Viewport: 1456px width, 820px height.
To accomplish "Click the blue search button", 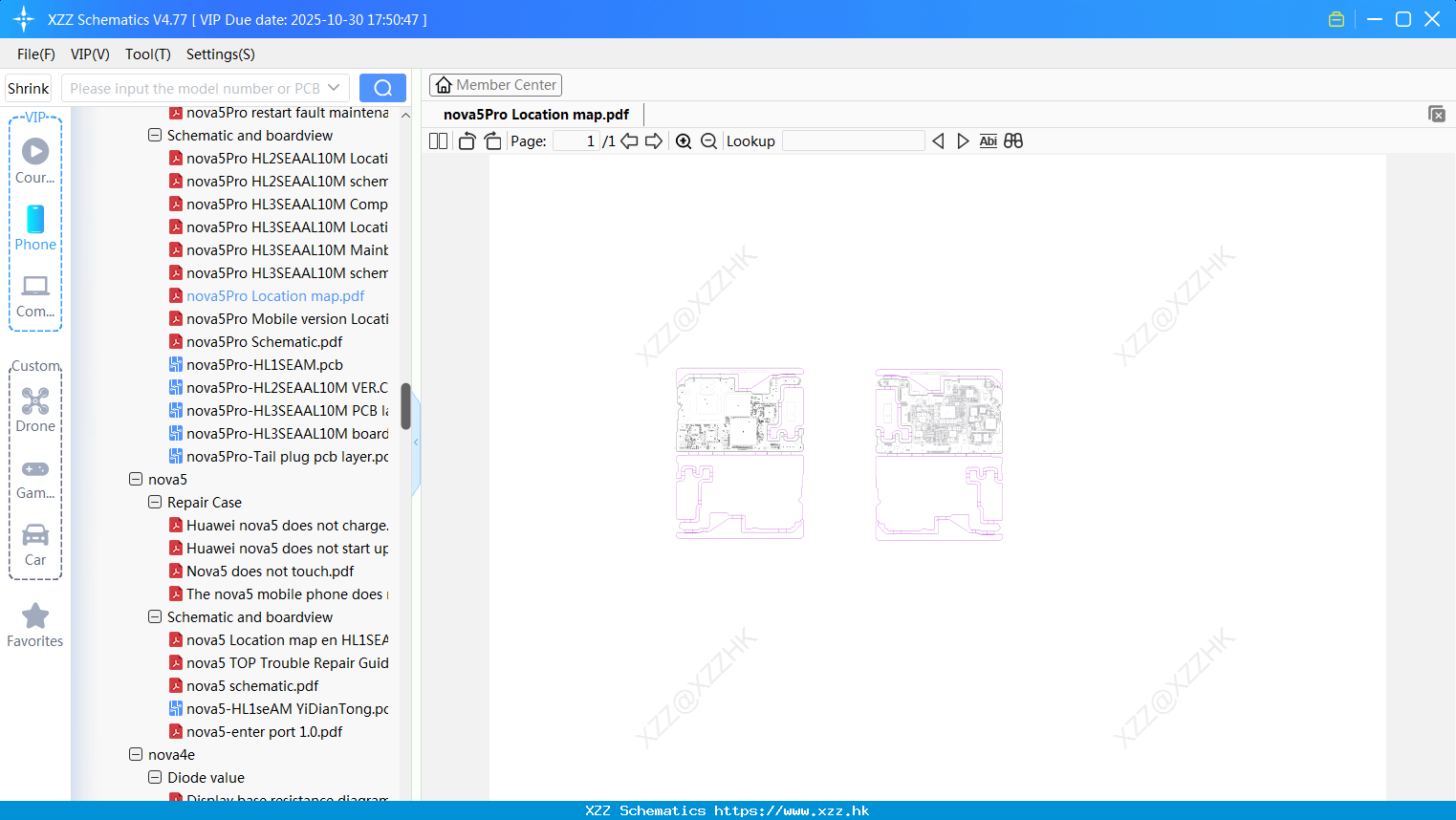I will click(382, 88).
